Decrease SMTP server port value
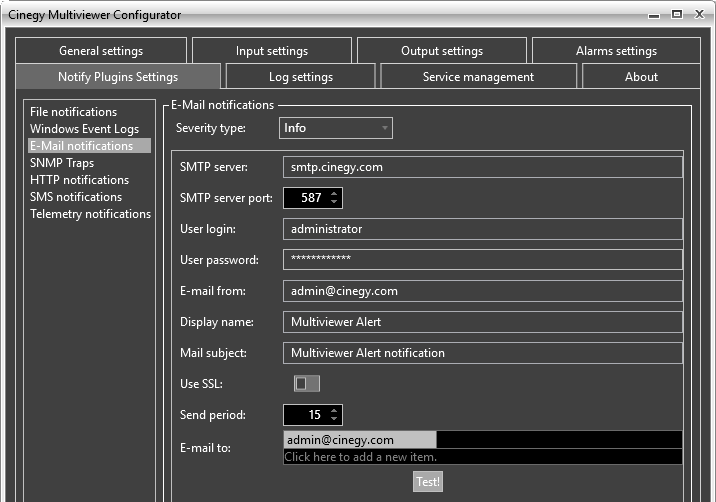The height and width of the screenshot is (502, 716). coord(334,202)
